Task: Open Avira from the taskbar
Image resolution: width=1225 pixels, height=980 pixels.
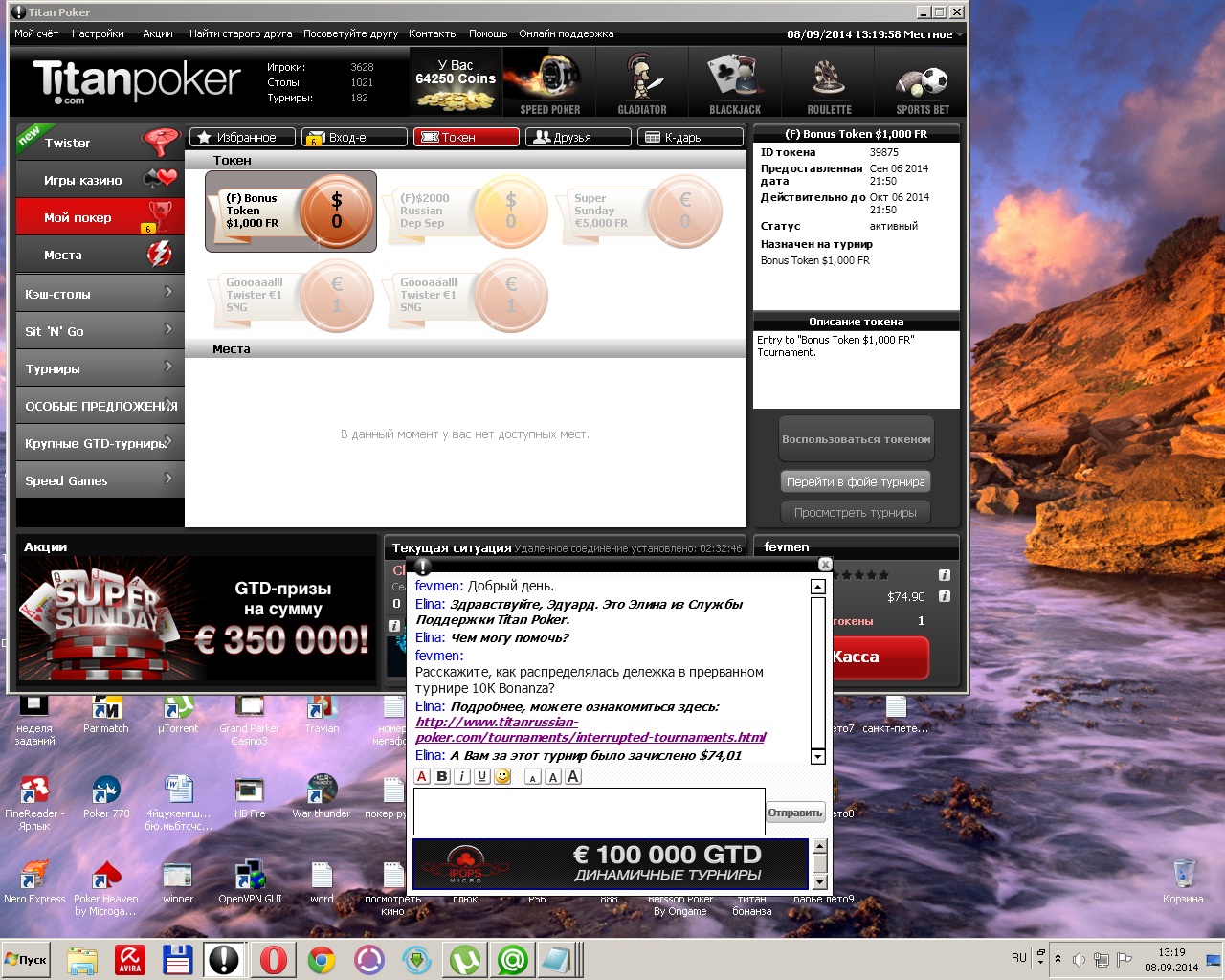Action: (130, 959)
